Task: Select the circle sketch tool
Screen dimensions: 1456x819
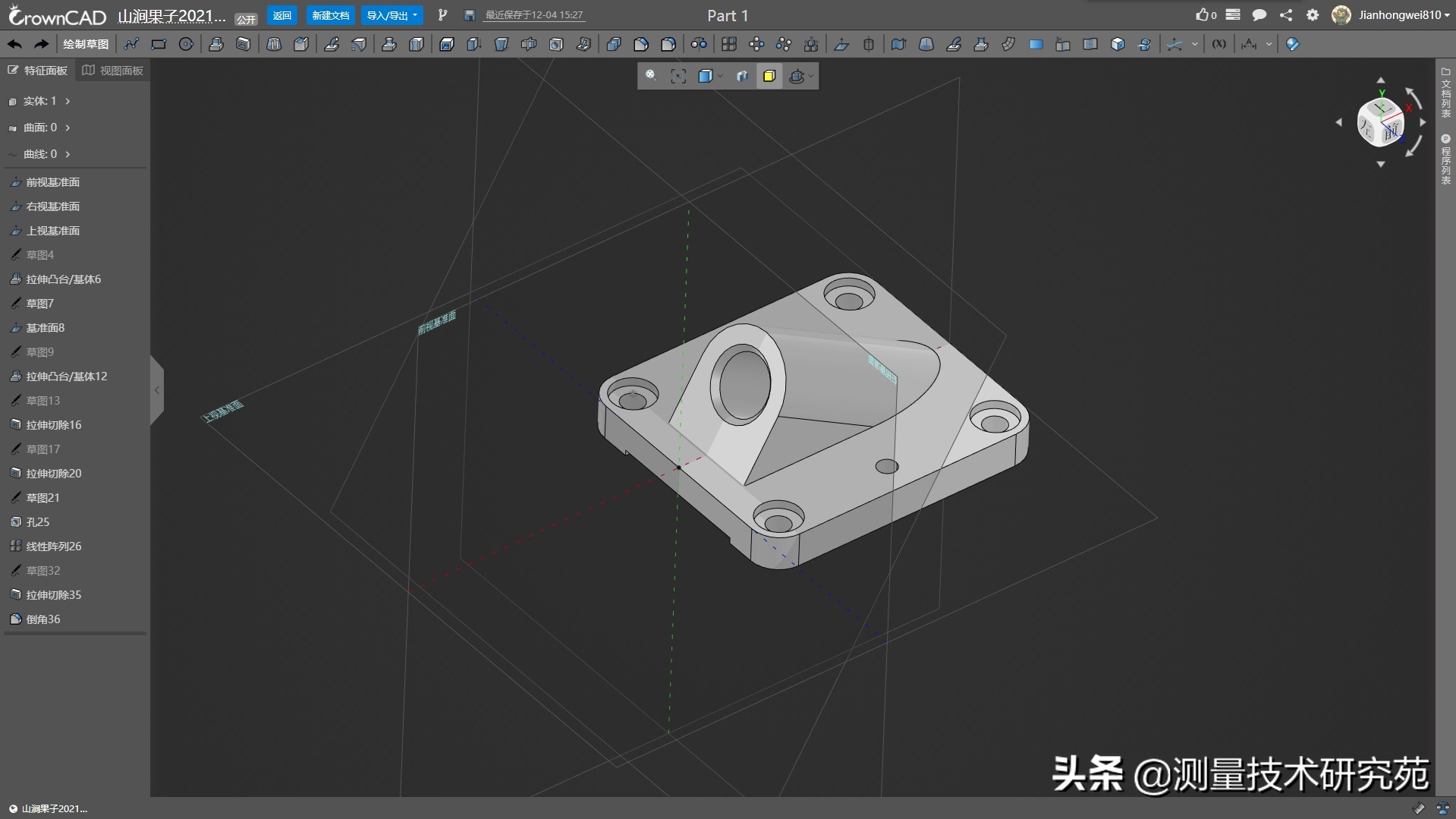Action: click(186, 44)
